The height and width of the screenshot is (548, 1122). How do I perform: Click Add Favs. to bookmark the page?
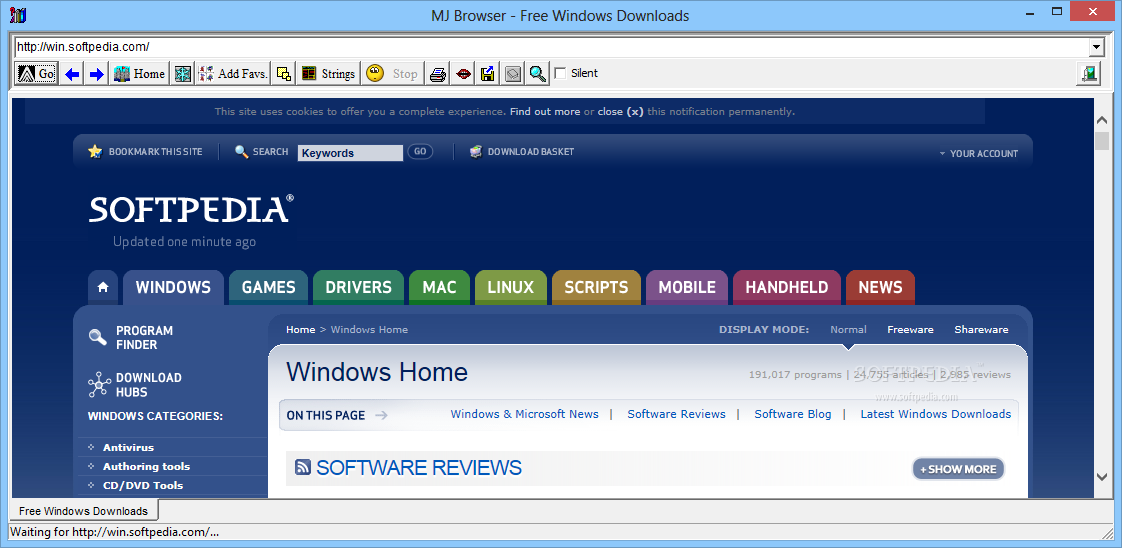[233, 74]
